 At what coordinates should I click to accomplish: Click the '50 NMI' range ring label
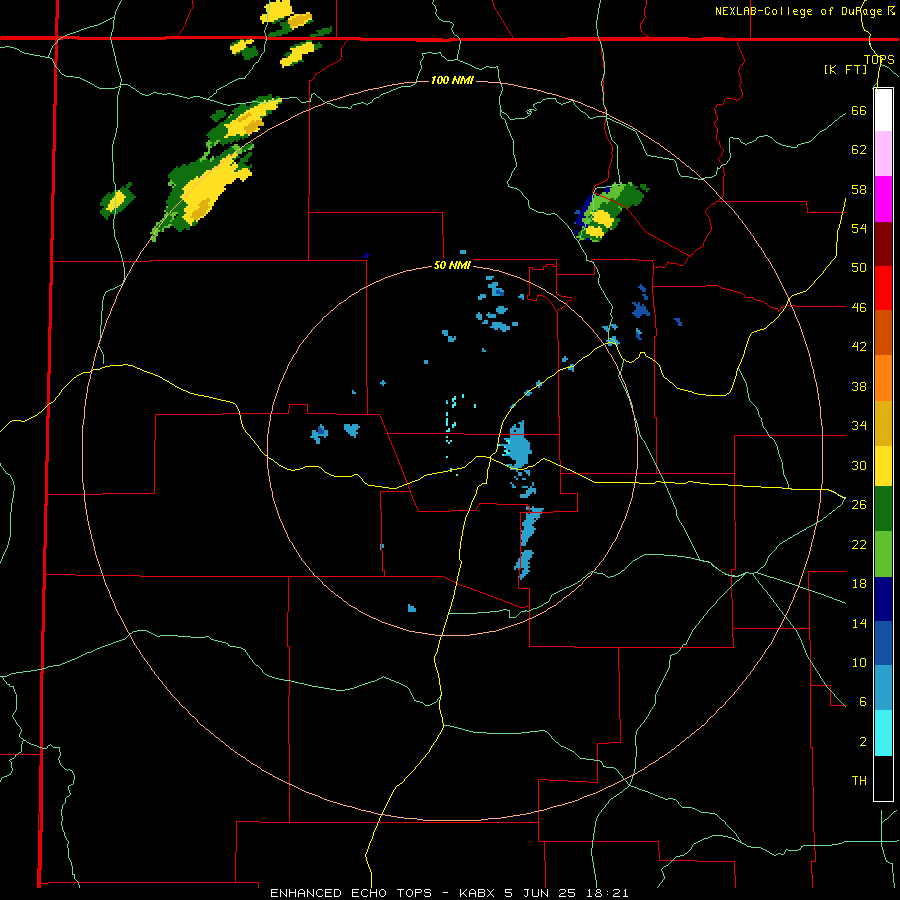click(x=452, y=265)
